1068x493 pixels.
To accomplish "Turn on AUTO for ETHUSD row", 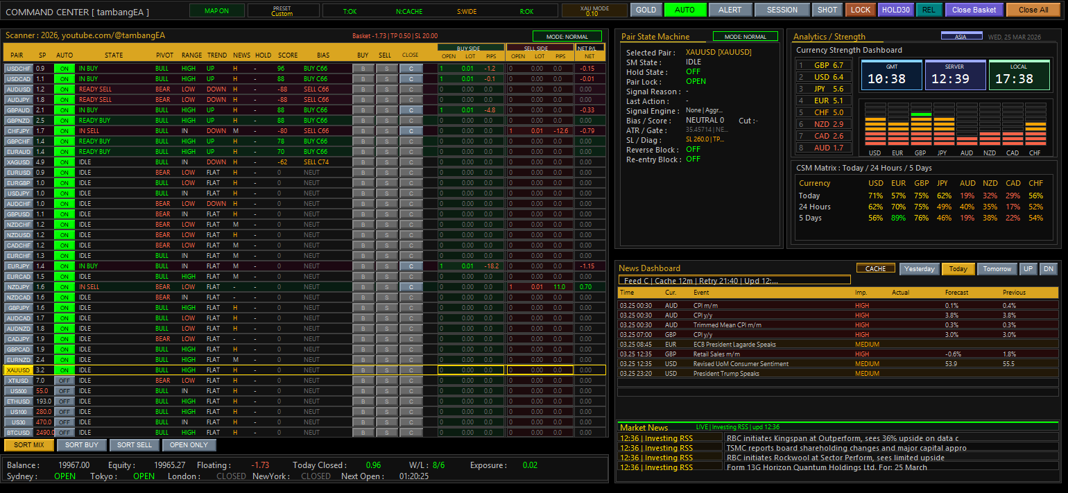I will (65, 401).
